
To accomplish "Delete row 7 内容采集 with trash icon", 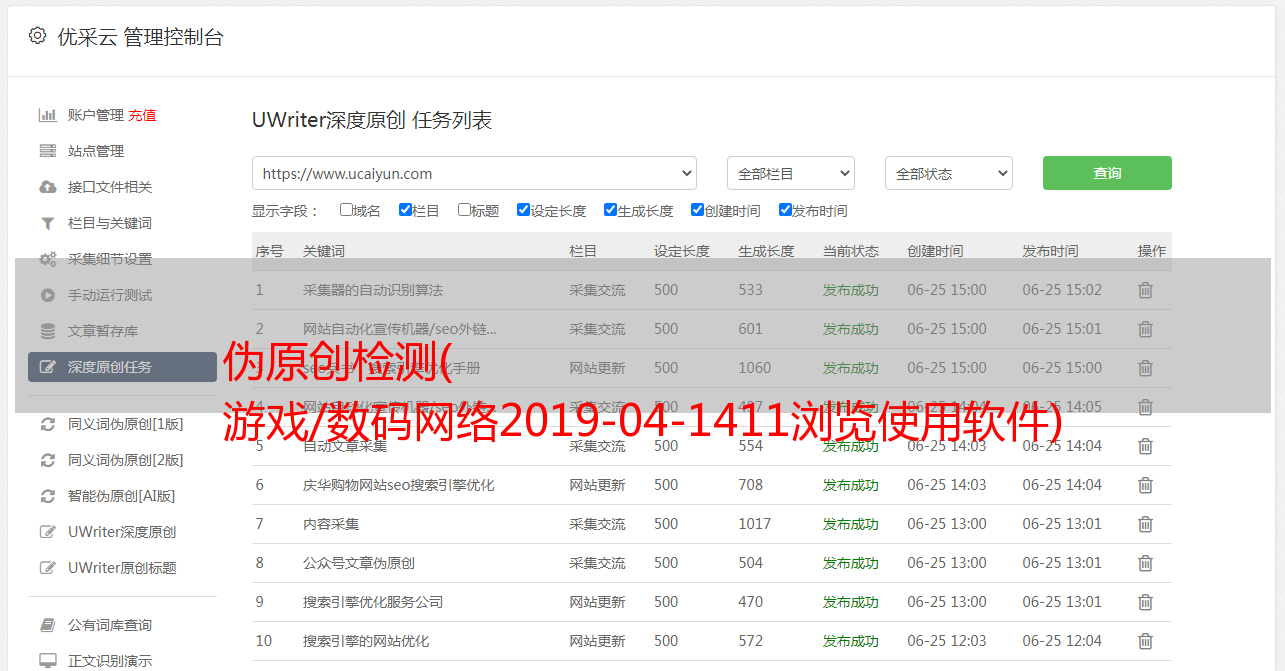I will coord(1146,524).
